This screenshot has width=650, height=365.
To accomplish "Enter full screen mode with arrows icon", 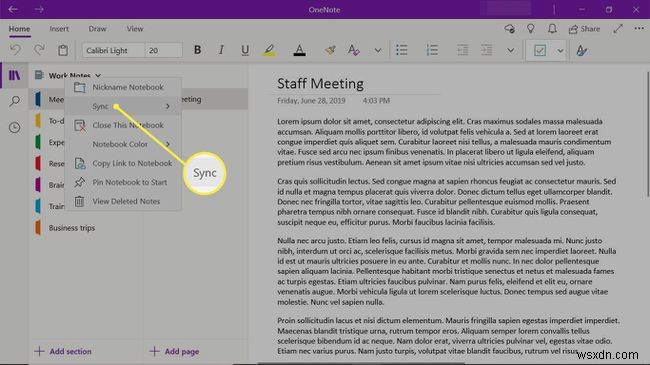I will pos(618,29).
